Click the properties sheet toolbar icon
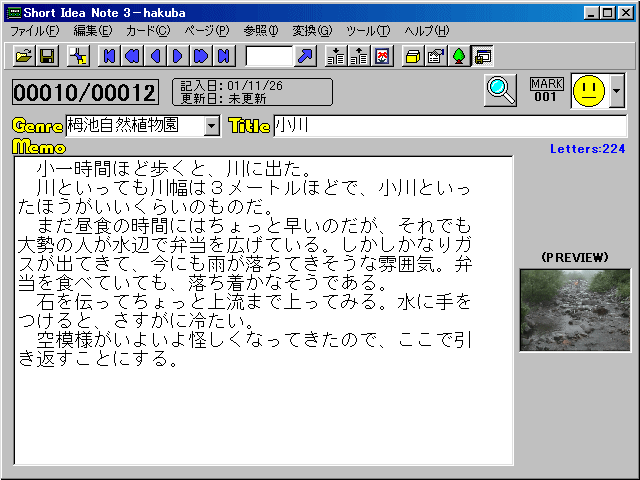 [x=436, y=56]
